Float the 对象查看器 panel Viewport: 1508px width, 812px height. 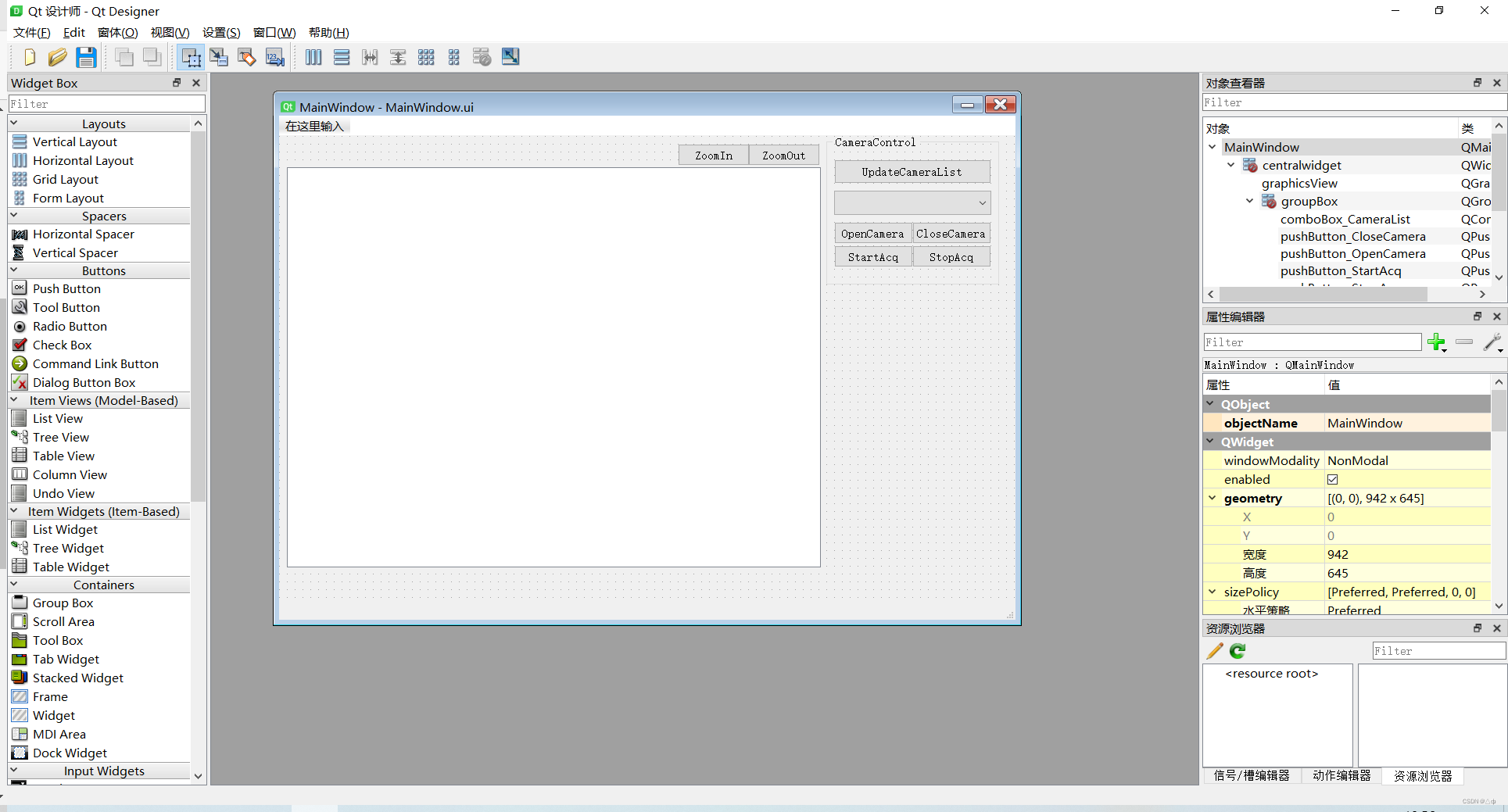coord(1478,83)
